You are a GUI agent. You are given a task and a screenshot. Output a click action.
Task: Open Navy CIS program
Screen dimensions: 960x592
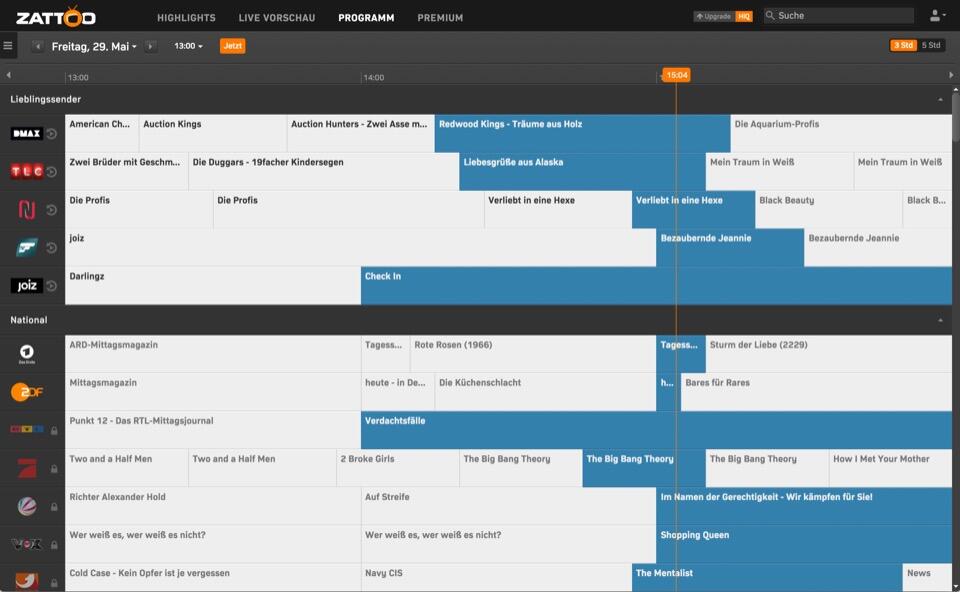(496, 577)
